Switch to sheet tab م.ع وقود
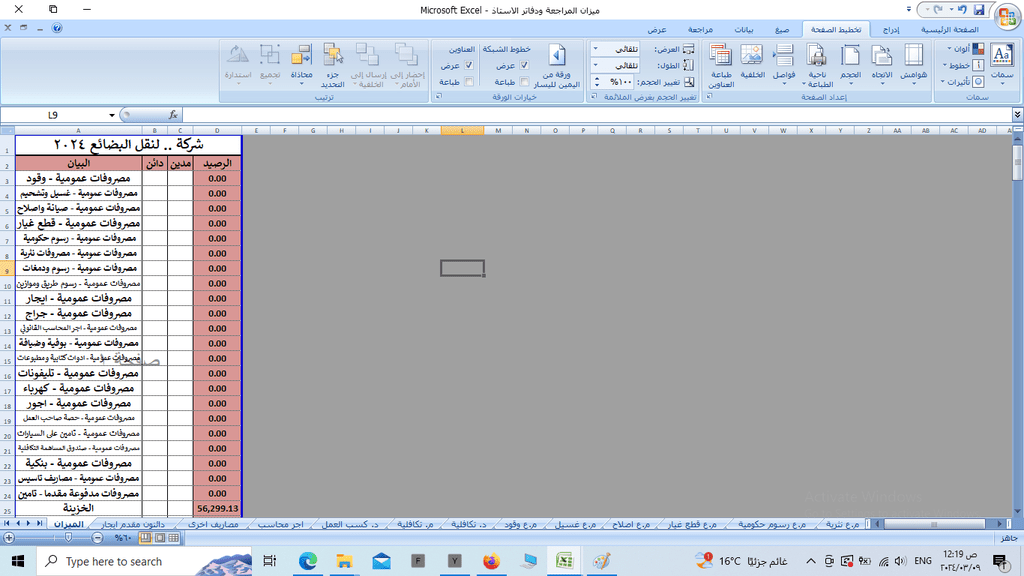Image resolution: width=1024 pixels, height=576 pixels. (x=520, y=524)
